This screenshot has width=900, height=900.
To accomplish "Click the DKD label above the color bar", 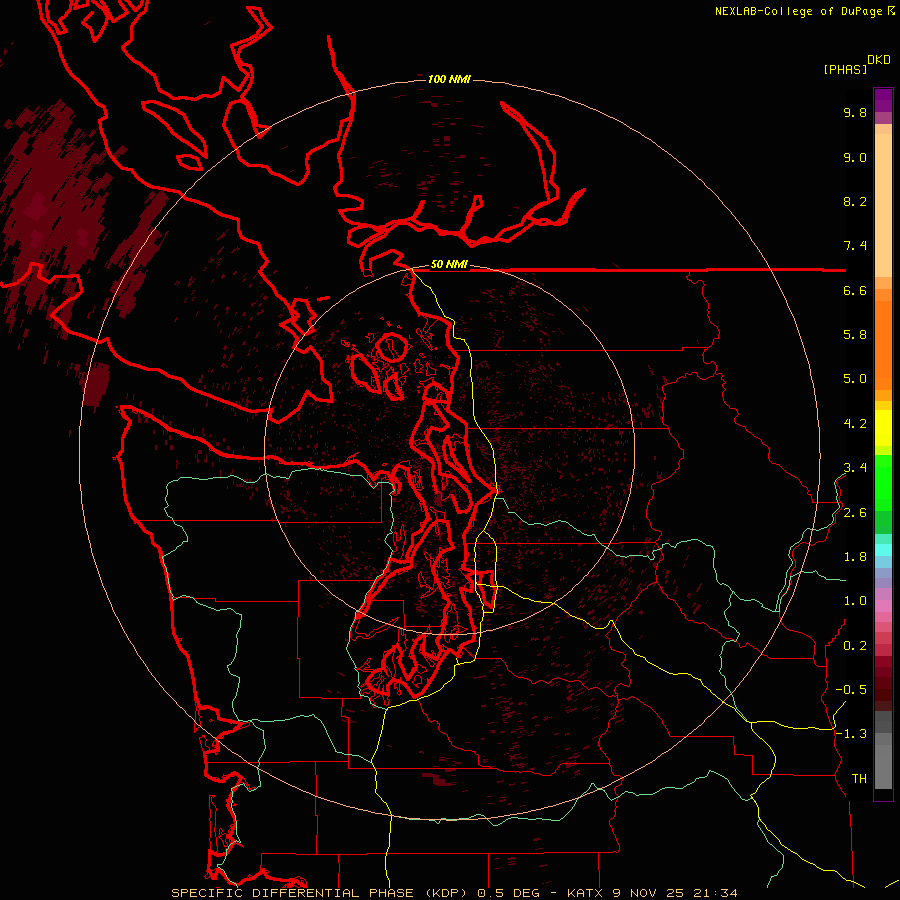I will pos(879,59).
